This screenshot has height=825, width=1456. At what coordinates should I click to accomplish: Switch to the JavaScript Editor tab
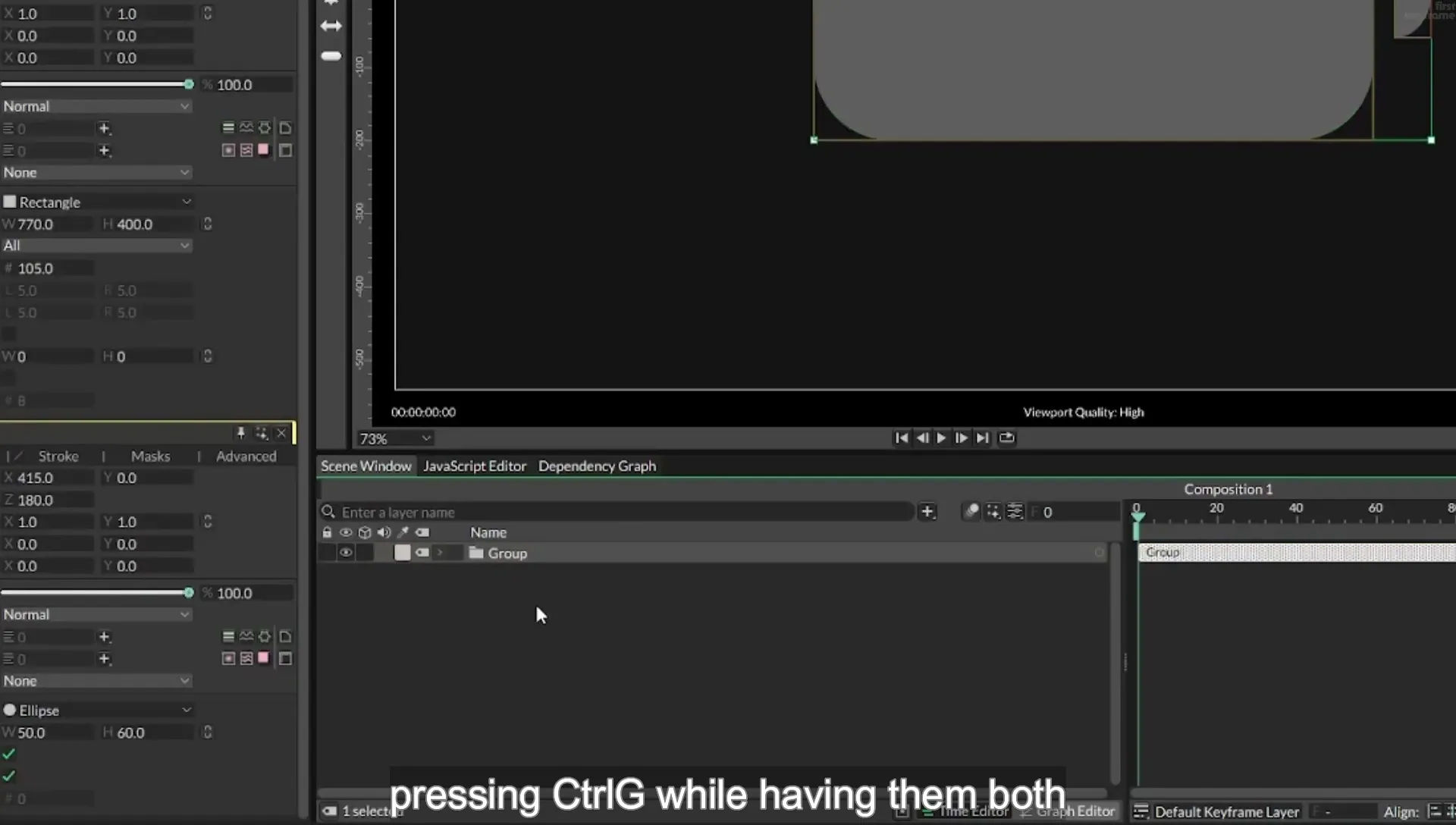pos(475,466)
